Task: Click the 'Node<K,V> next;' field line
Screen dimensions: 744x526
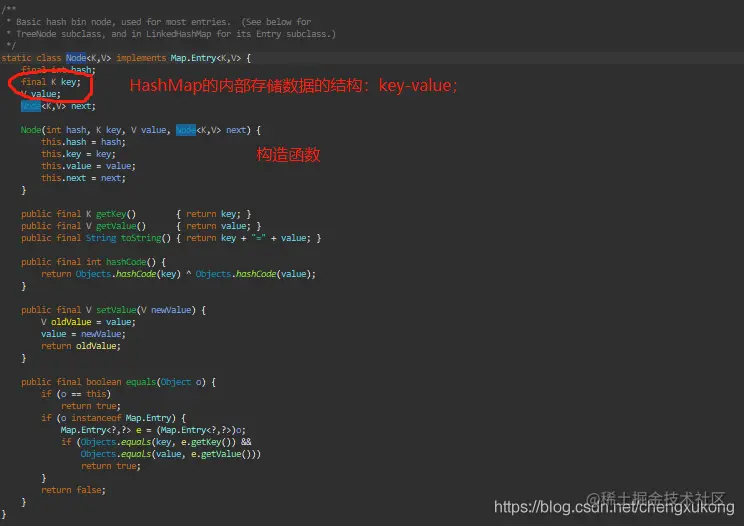Action: 58,106
